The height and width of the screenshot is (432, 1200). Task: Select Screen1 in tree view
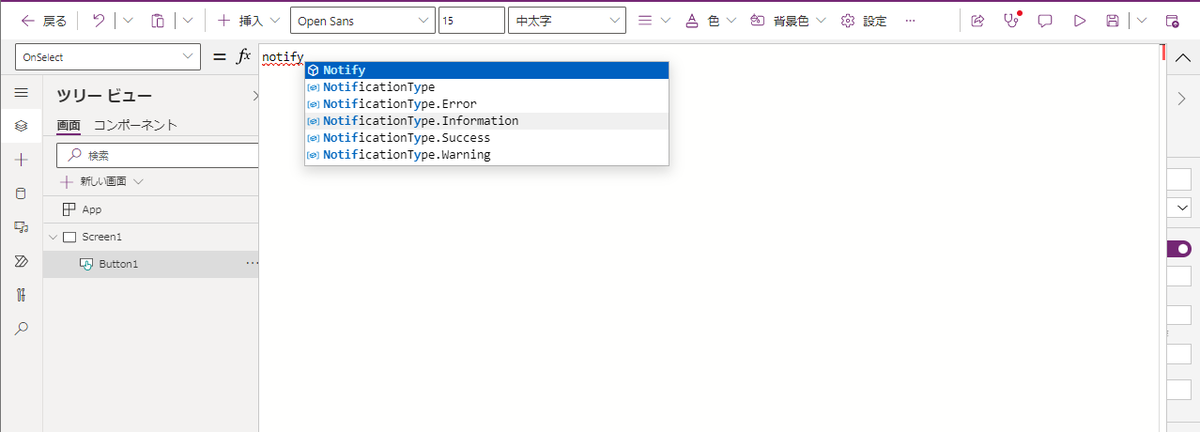tap(103, 237)
